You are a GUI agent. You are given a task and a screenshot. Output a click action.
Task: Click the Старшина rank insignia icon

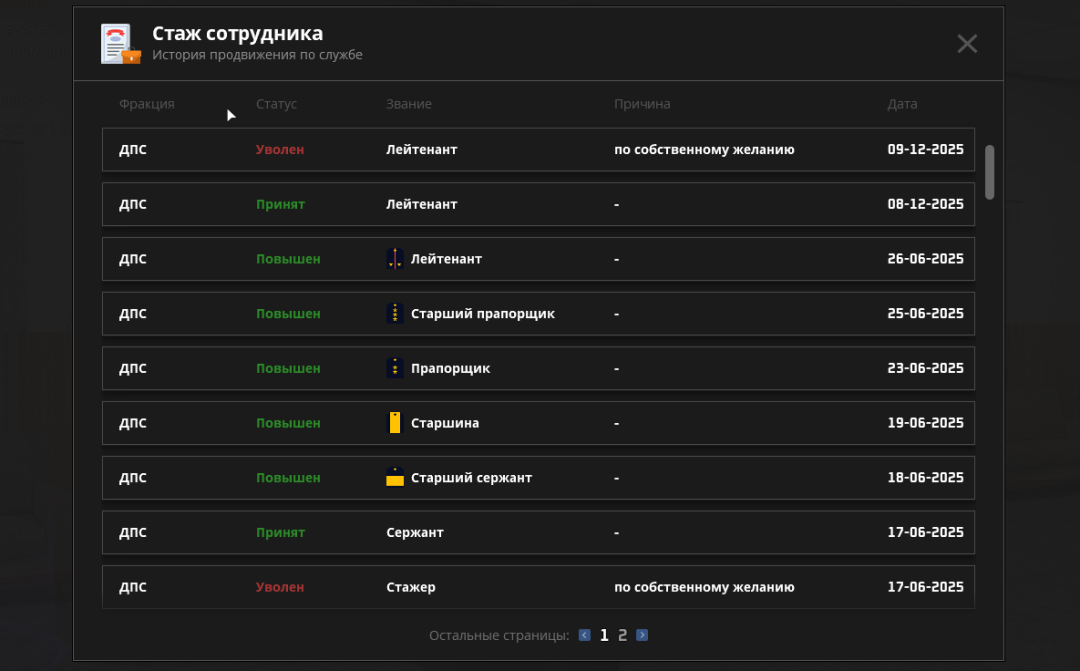395,423
